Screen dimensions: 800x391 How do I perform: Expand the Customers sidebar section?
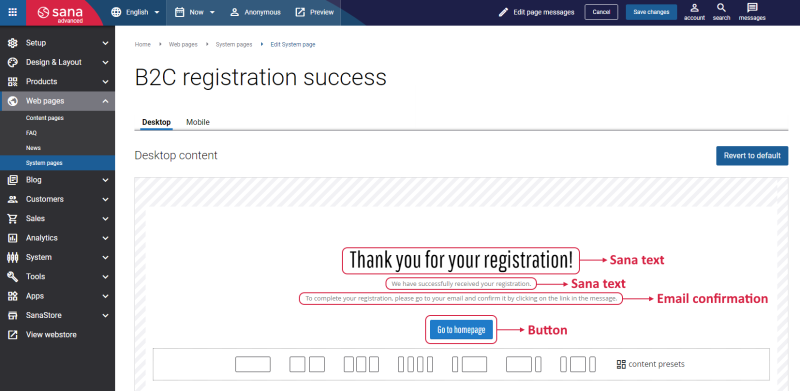[x=57, y=199]
